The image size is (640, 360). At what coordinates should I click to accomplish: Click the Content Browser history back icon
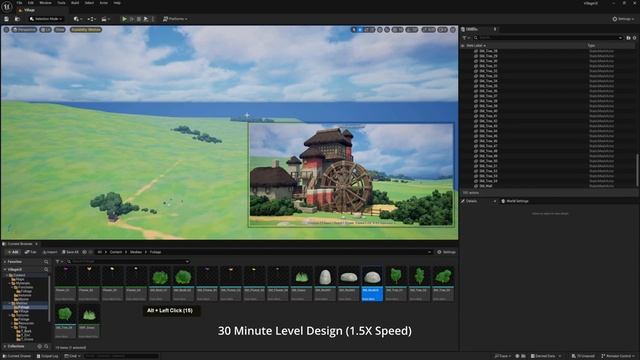point(84,252)
